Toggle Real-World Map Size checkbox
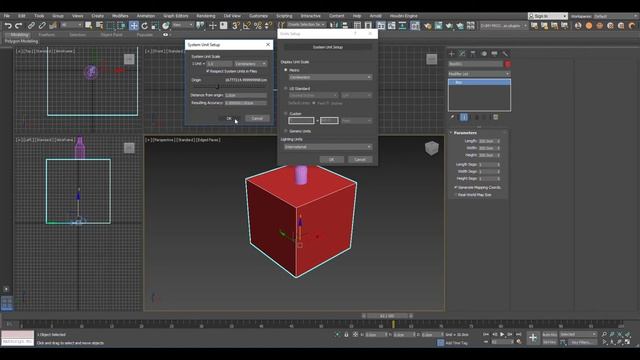Viewport: 640px width, 360px height. (x=456, y=195)
